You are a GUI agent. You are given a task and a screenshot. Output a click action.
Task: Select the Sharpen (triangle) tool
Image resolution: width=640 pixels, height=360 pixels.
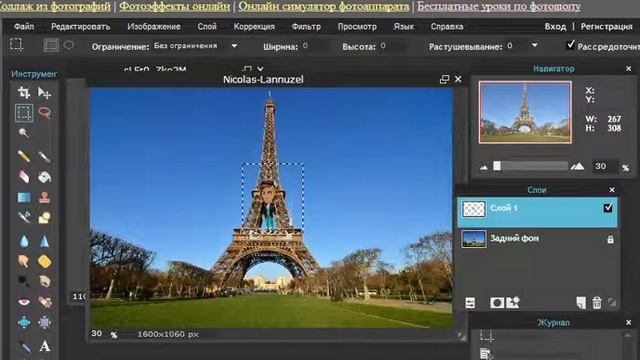tap(44, 241)
